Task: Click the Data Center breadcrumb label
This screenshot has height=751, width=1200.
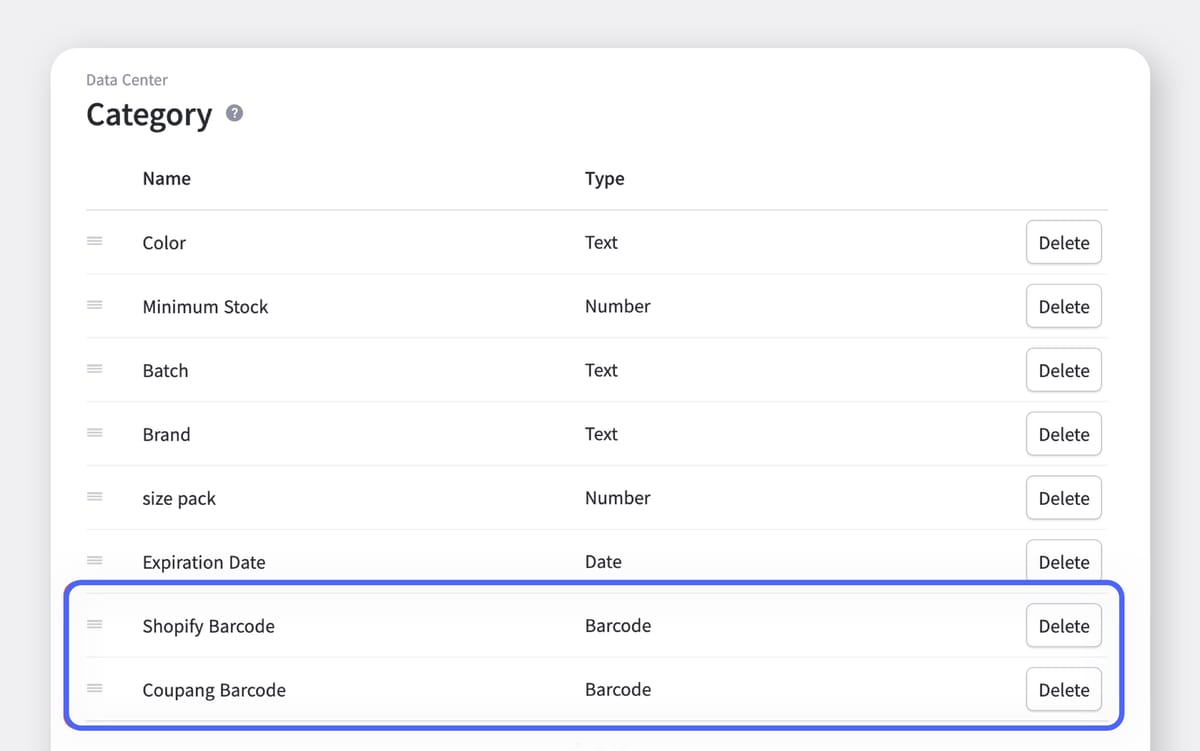Action: pyautogui.click(x=127, y=80)
